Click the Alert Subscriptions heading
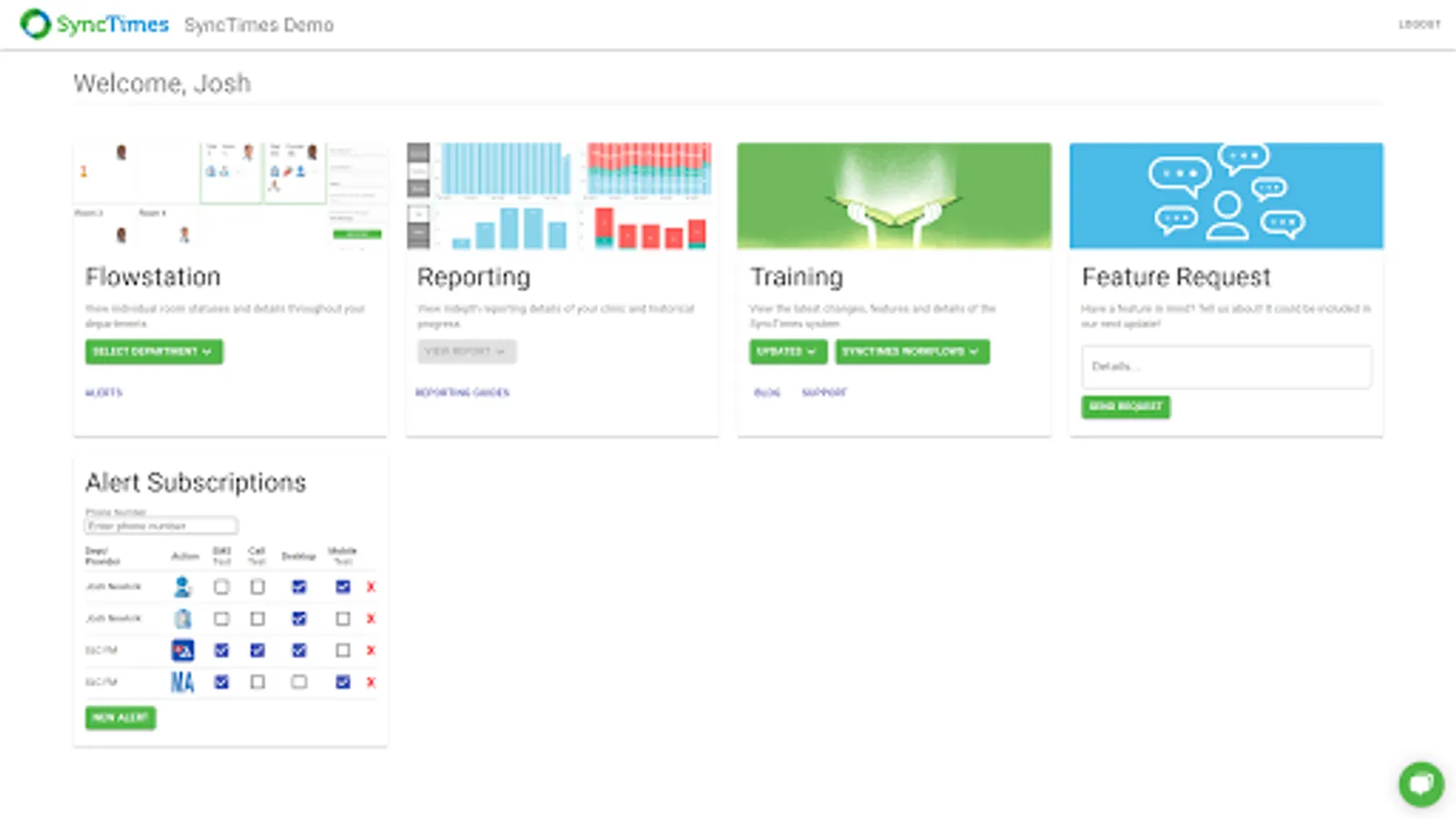Image resolution: width=1456 pixels, height=819 pixels. (196, 482)
